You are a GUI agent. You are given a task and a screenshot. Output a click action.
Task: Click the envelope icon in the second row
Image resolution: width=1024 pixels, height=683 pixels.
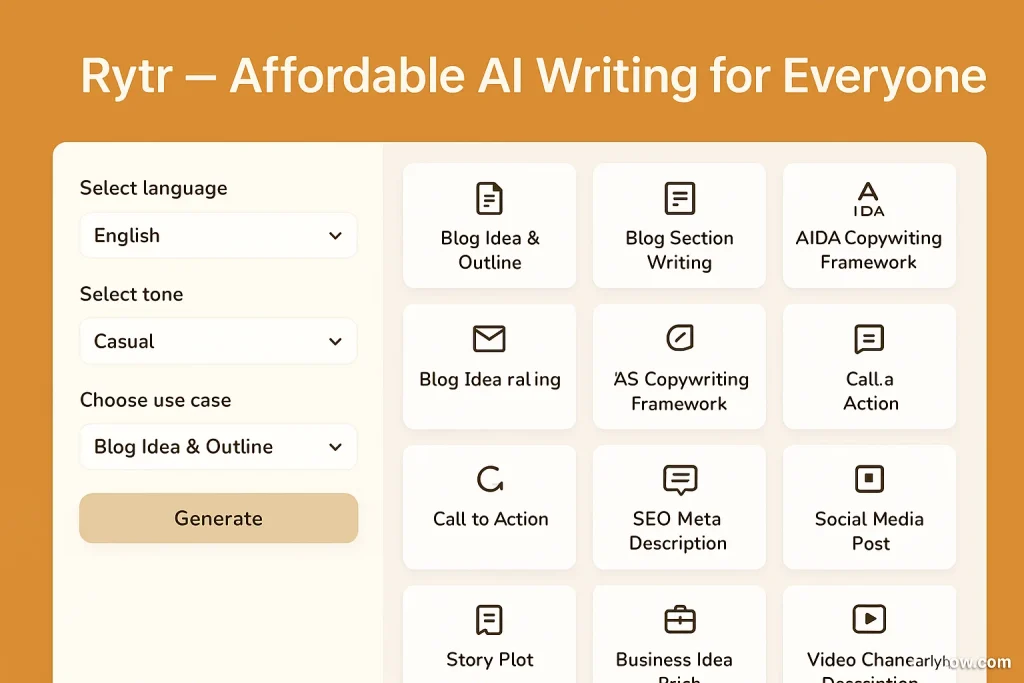point(489,340)
